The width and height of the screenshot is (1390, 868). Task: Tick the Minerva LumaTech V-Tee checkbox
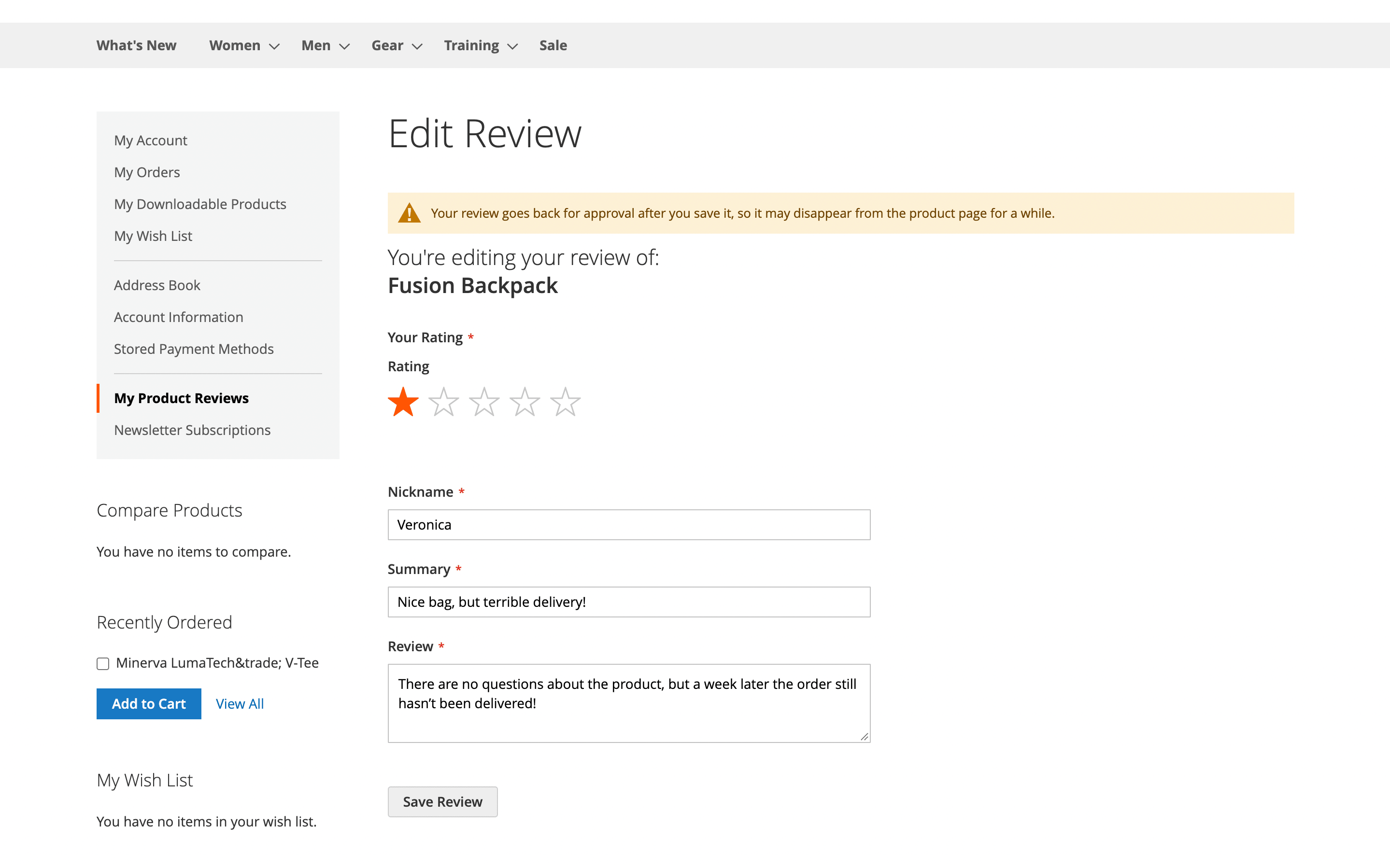[103, 664]
